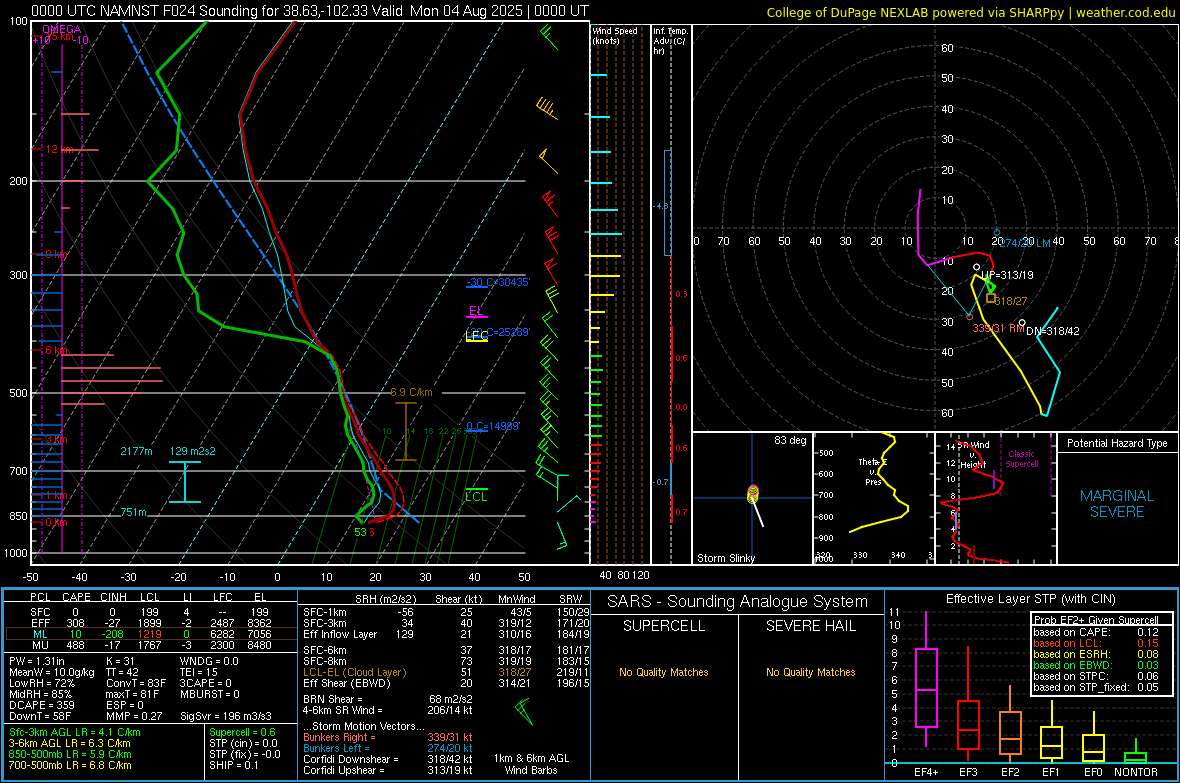
Task: Click the blue Bunkers Left storm motion
Action: (x=388, y=748)
